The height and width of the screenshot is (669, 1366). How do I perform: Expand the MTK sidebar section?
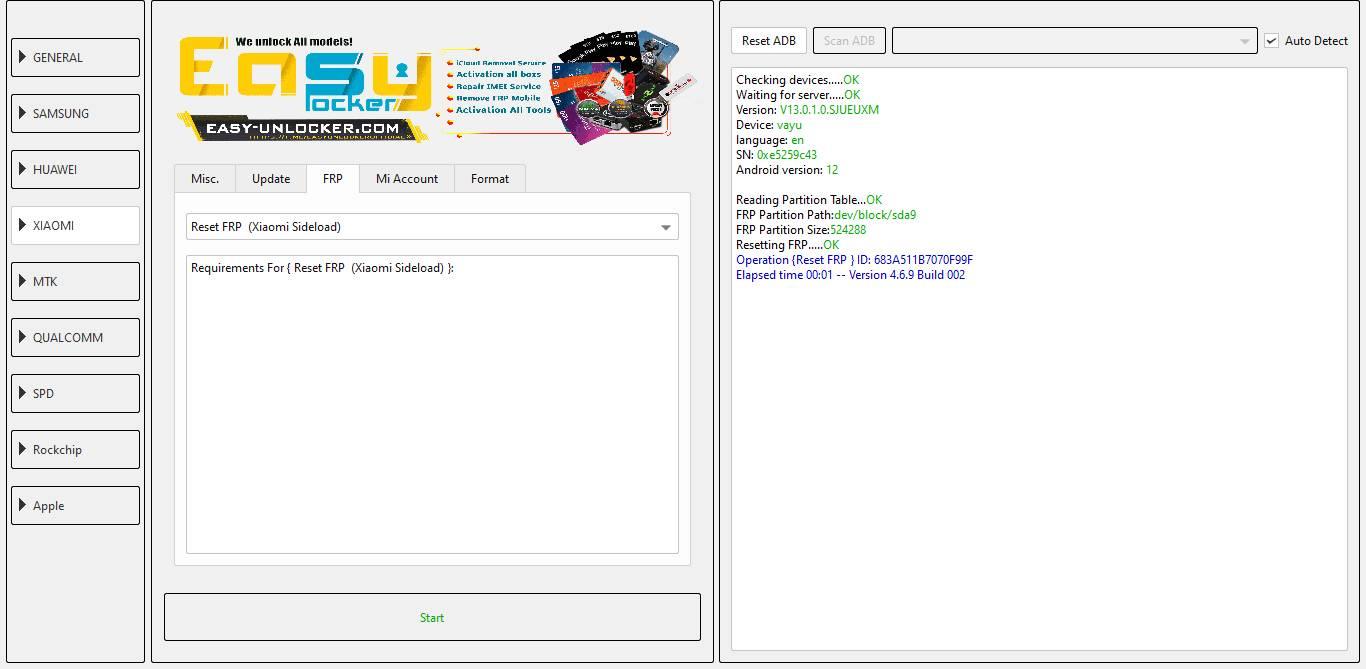75,281
